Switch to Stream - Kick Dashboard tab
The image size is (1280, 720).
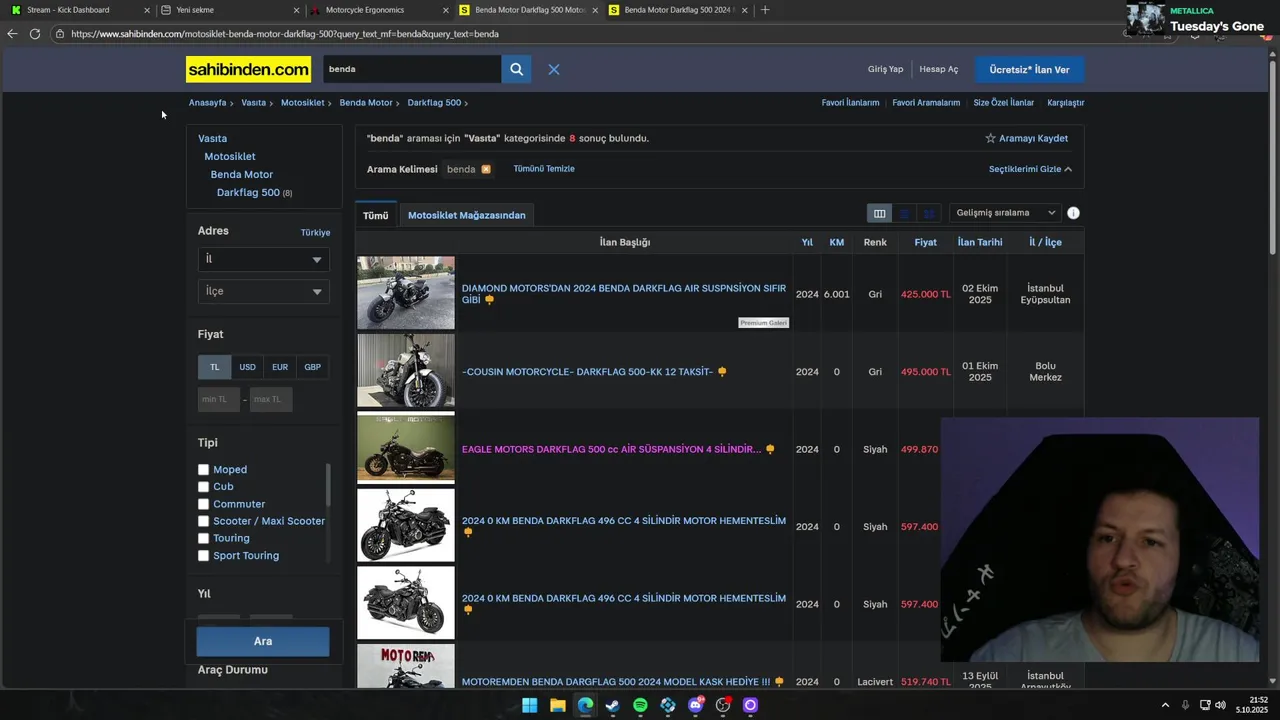coord(78,10)
